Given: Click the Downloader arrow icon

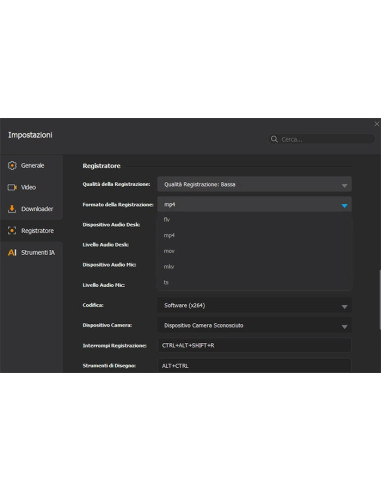Looking at the screenshot, I should (12, 209).
